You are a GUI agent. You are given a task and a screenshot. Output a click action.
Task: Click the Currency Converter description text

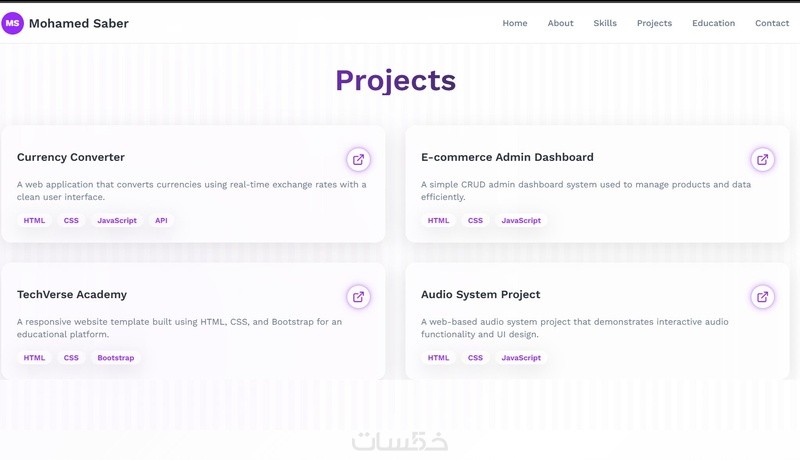[x=192, y=191]
